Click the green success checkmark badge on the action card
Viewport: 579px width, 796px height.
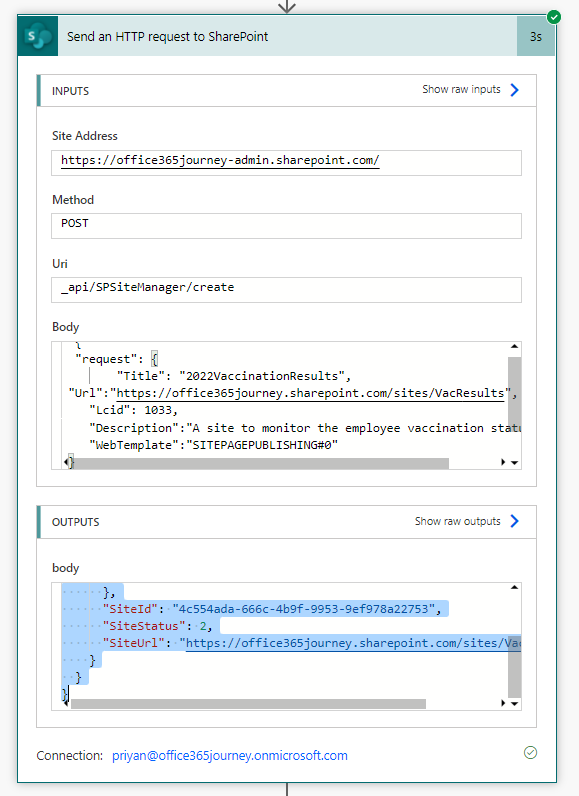click(x=554, y=17)
